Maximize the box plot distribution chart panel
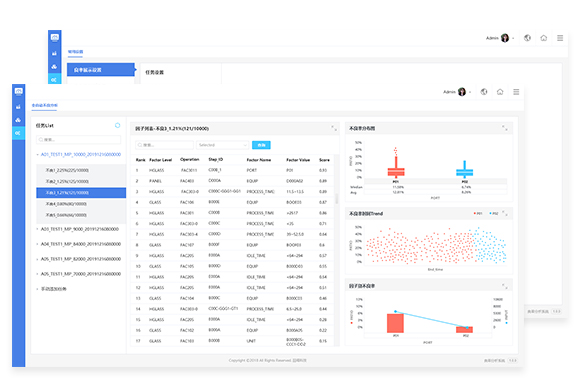580x380 pixels. (x=505, y=128)
